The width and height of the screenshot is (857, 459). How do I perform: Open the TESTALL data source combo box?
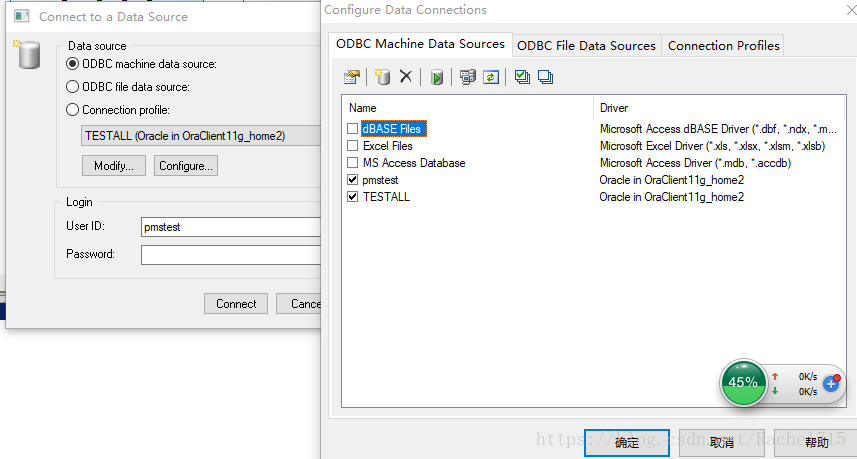click(201, 136)
